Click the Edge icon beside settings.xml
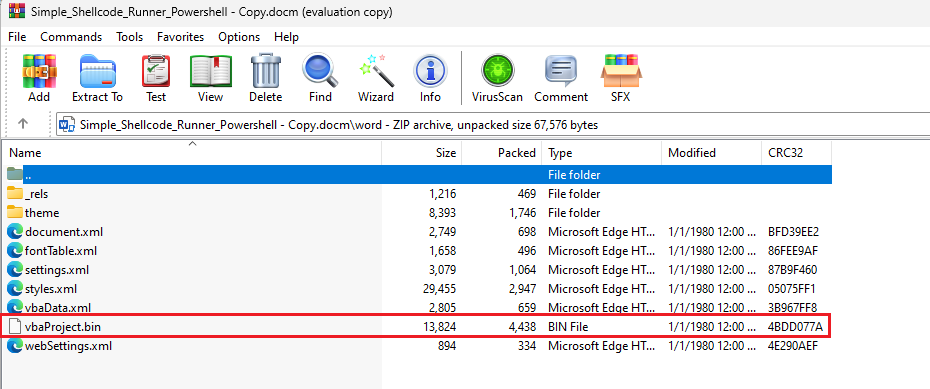 15,270
